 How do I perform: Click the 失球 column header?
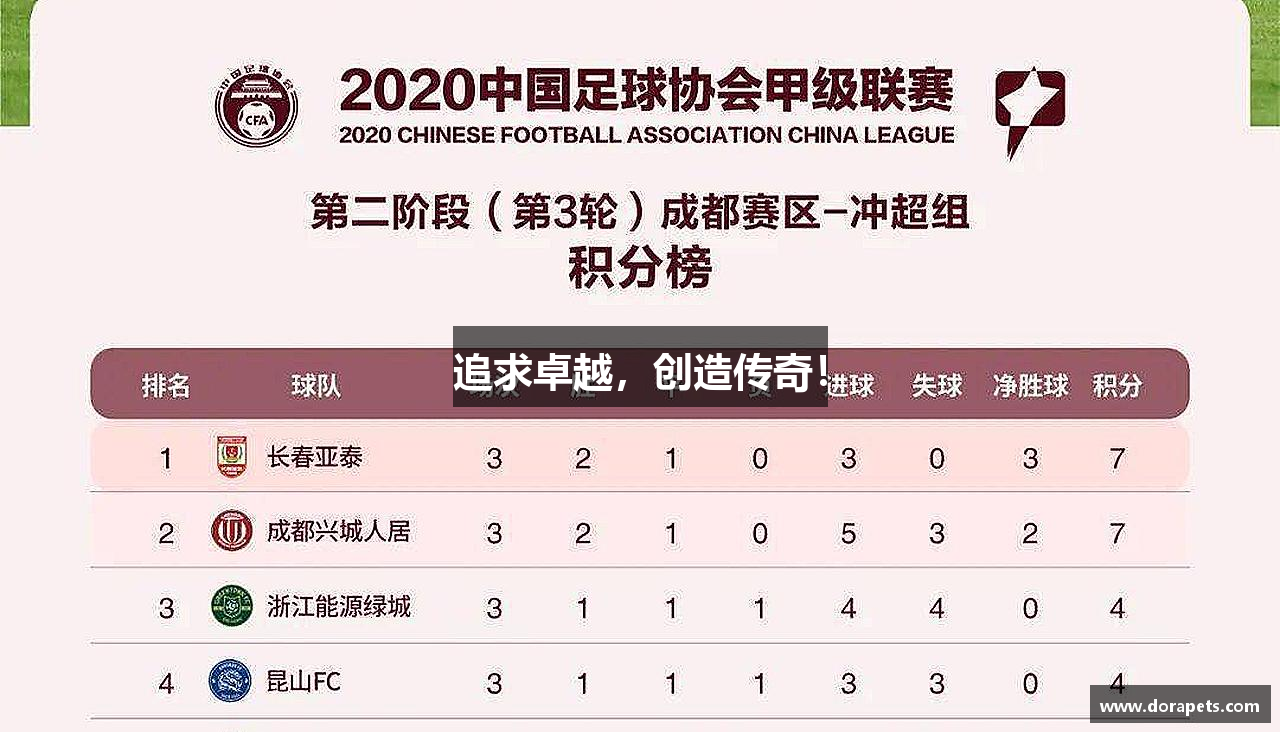(937, 385)
